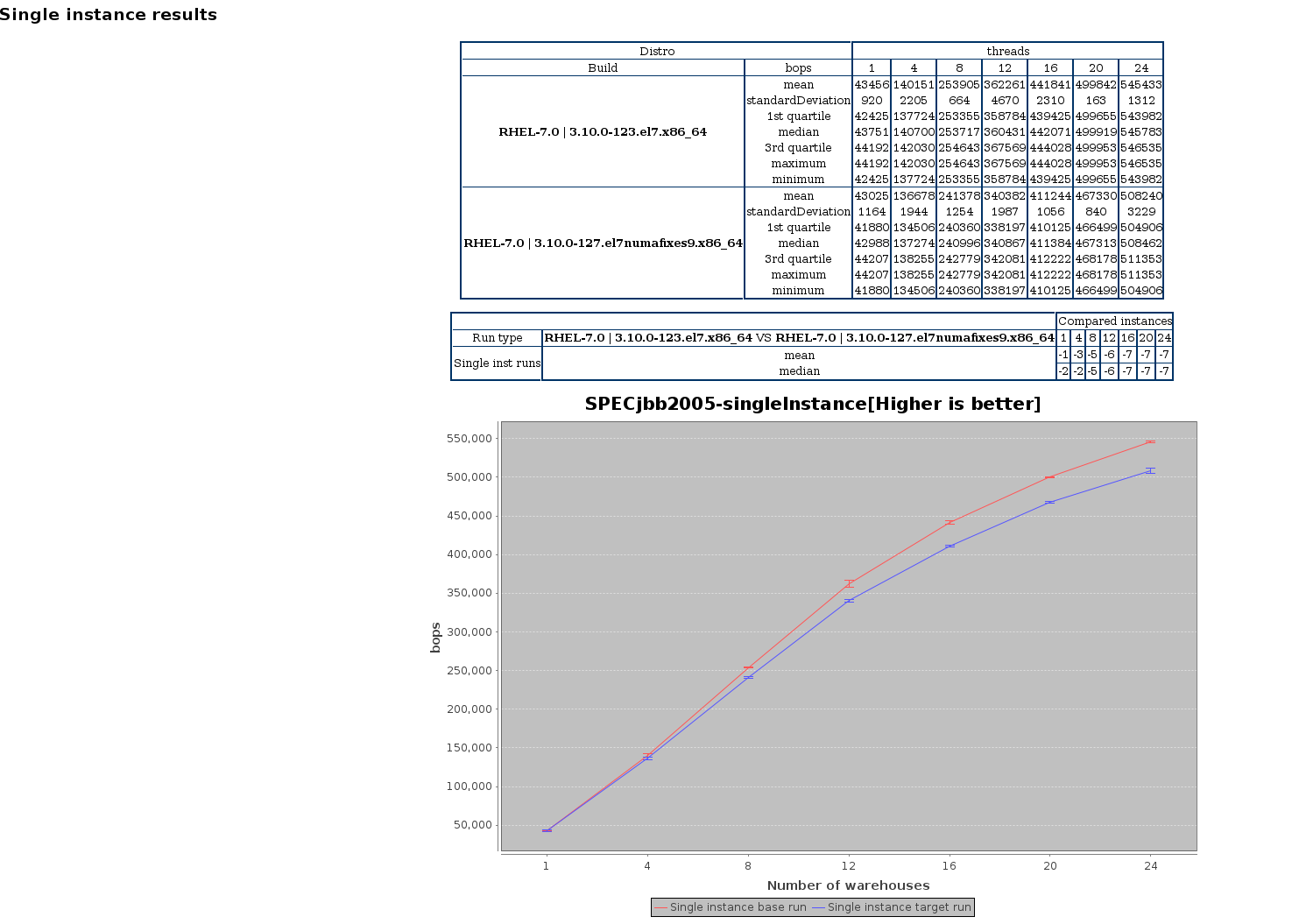Click the 'bops' column header in the table
1292x924 pixels.
[798, 68]
